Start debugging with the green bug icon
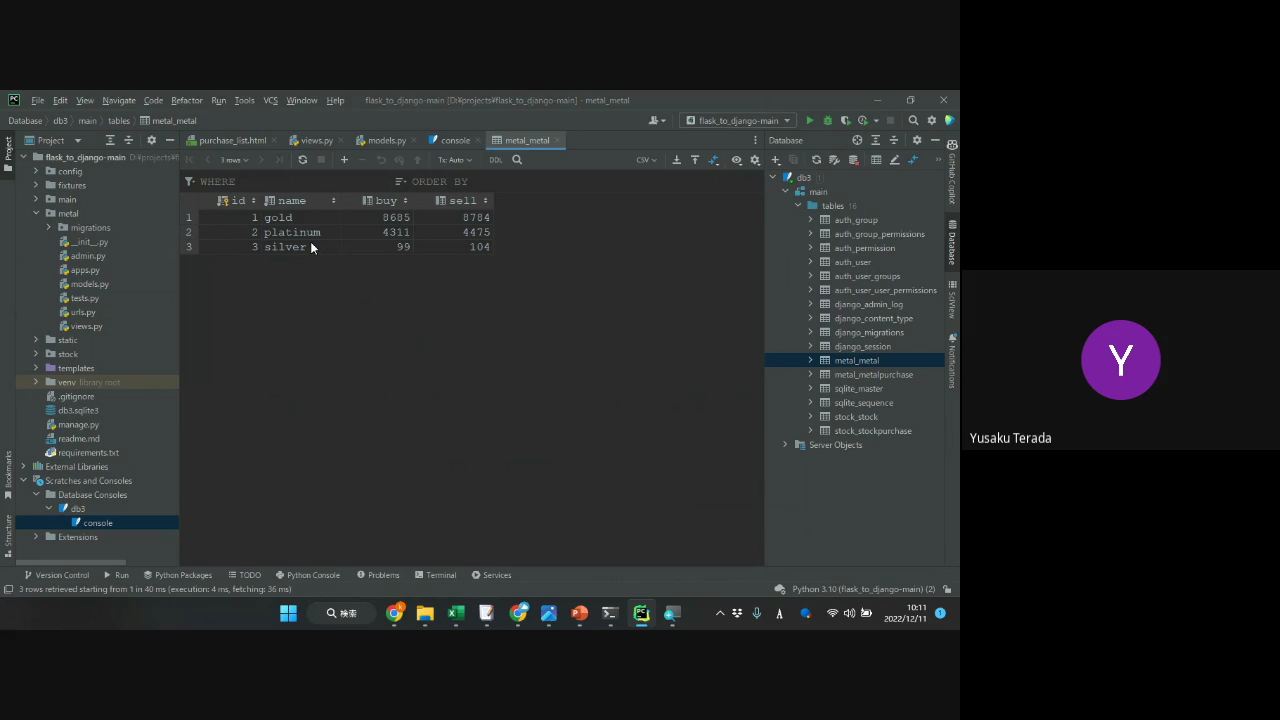The width and height of the screenshot is (1280, 720). pyautogui.click(x=827, y=121)
